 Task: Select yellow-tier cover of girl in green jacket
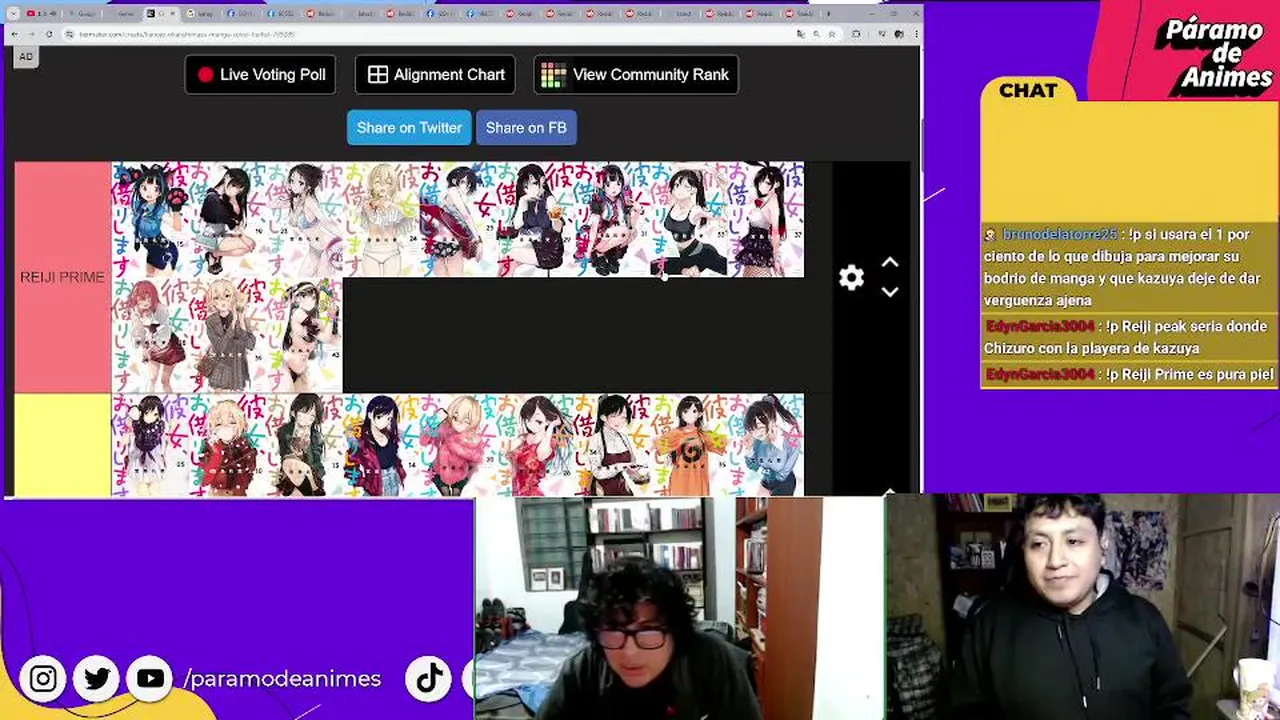pyautogui.click(x=304, y=445)
